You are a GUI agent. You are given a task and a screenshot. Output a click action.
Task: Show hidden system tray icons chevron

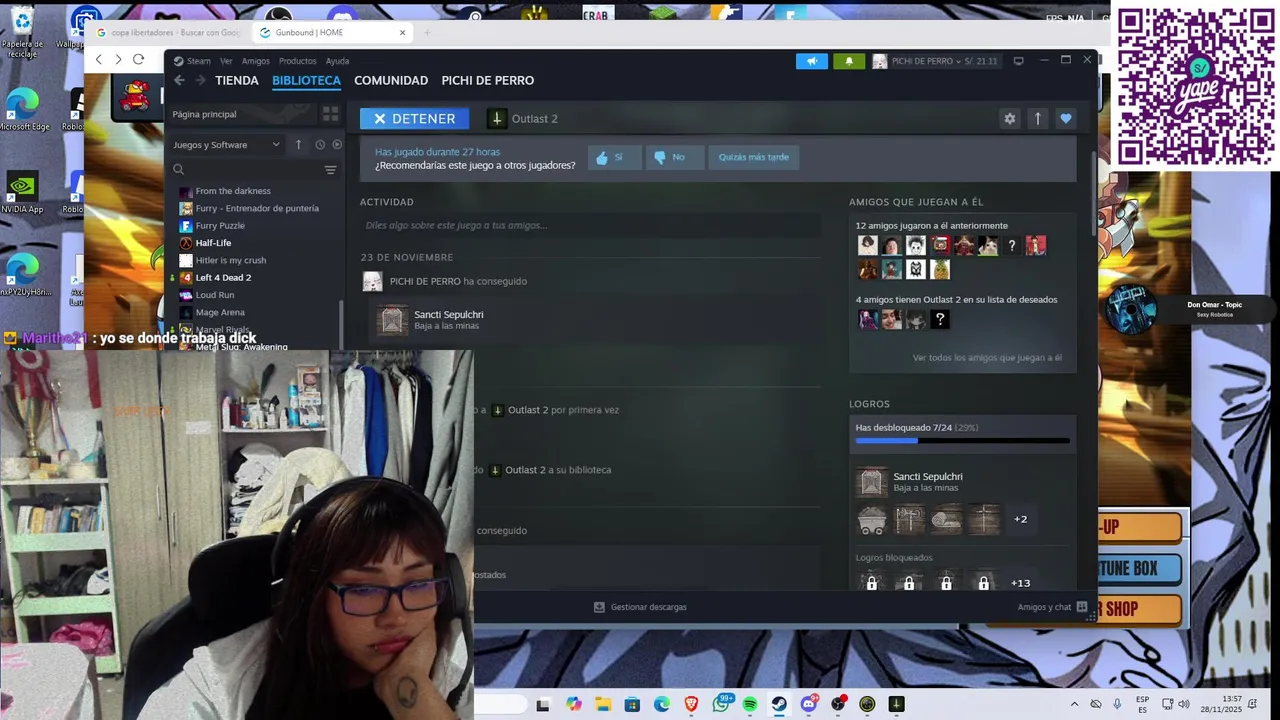(1074, 705)
